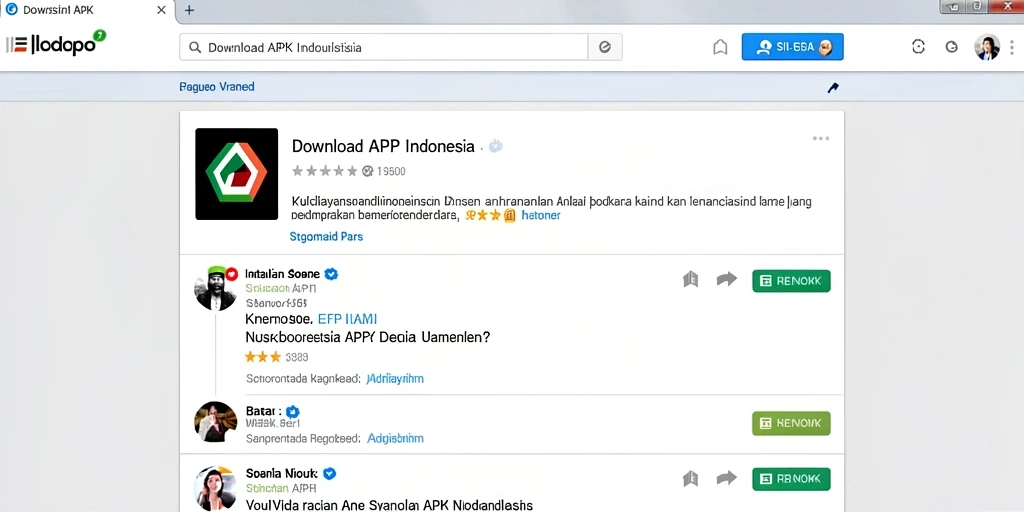This screenshot has height=512, width=1024.
Task: Click the circular target icon in header
Action: point(918,46)
